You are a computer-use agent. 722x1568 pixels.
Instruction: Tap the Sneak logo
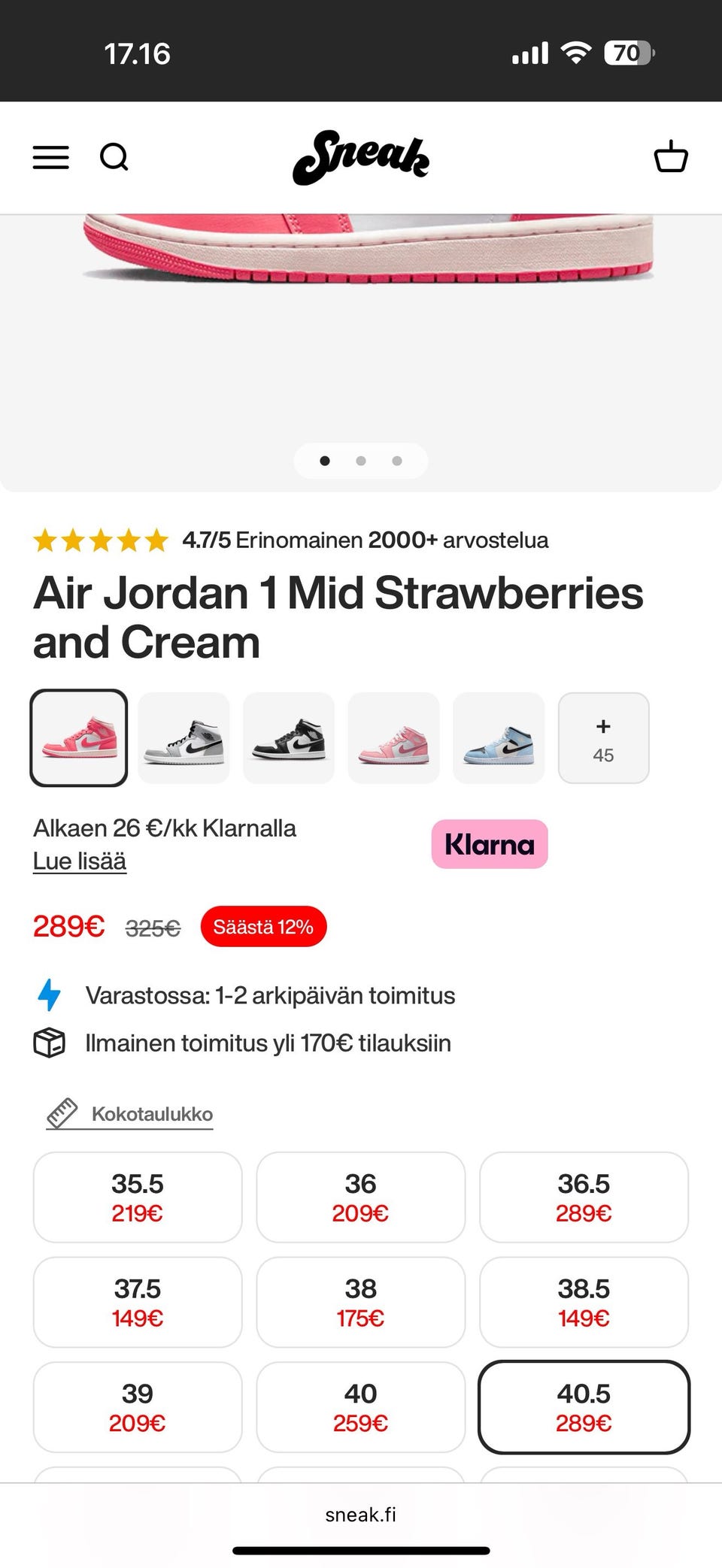[x=361, y=158]
